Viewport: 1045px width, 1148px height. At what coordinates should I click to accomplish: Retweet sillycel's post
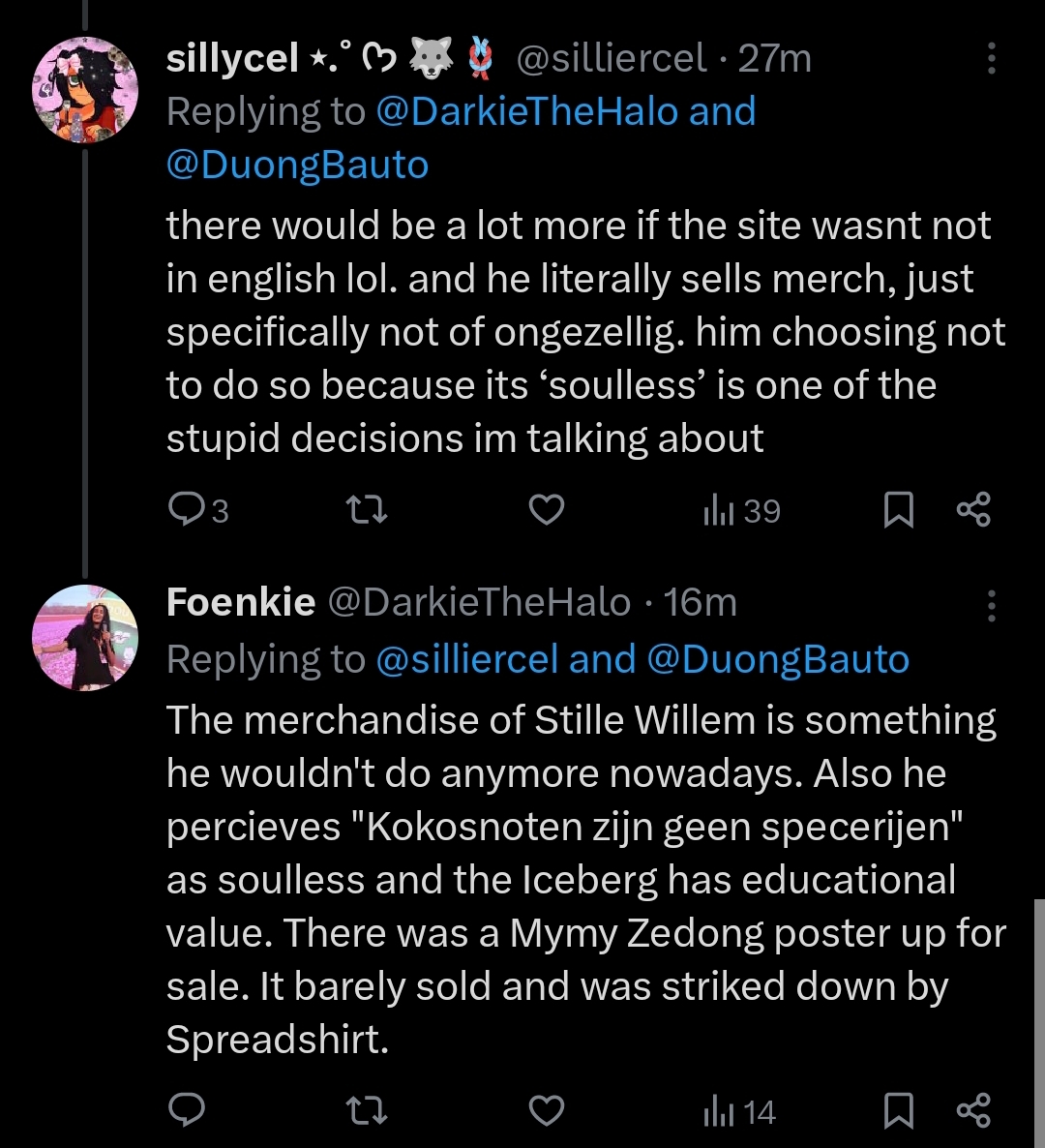(x=367, y=509)
